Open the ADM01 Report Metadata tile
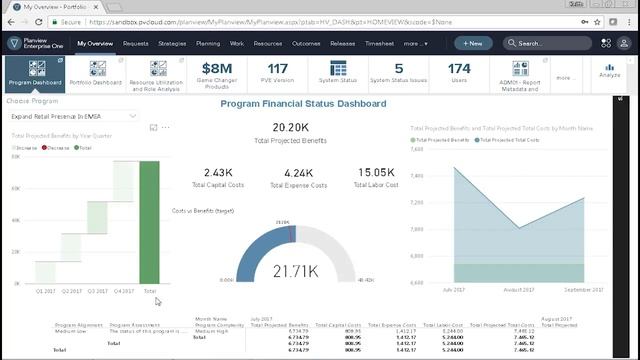The image size is (640, 360). click(x=520, y=75)
